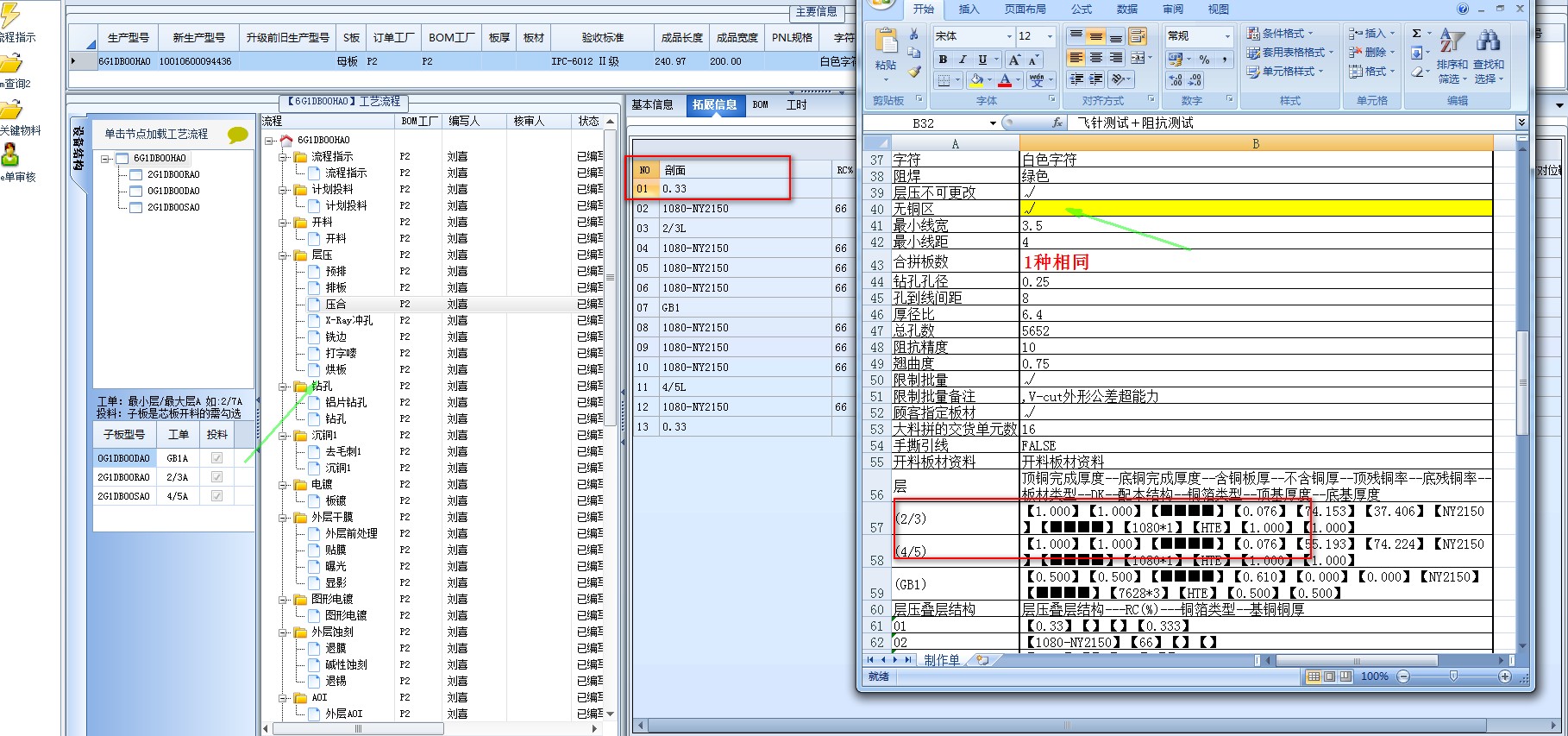Open the number format dropdown (常规)
This screenshot has width=1568, height=736.
pyautogui.click(x=1227, y=36)
